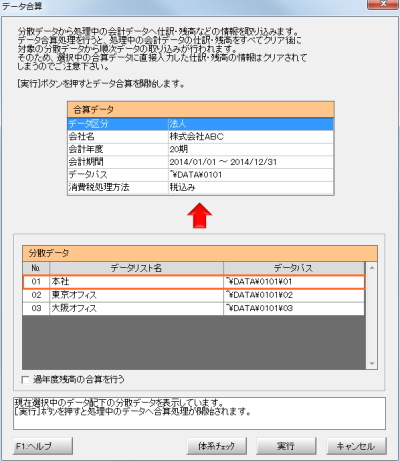Select the 東京オフィス row

coord(194,295)
